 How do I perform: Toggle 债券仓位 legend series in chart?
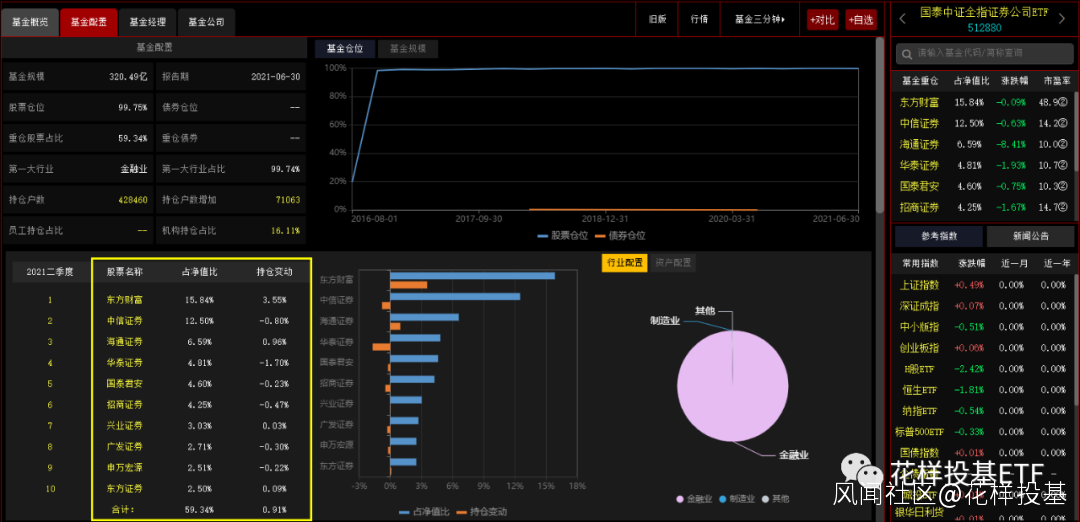pos(620,235)
